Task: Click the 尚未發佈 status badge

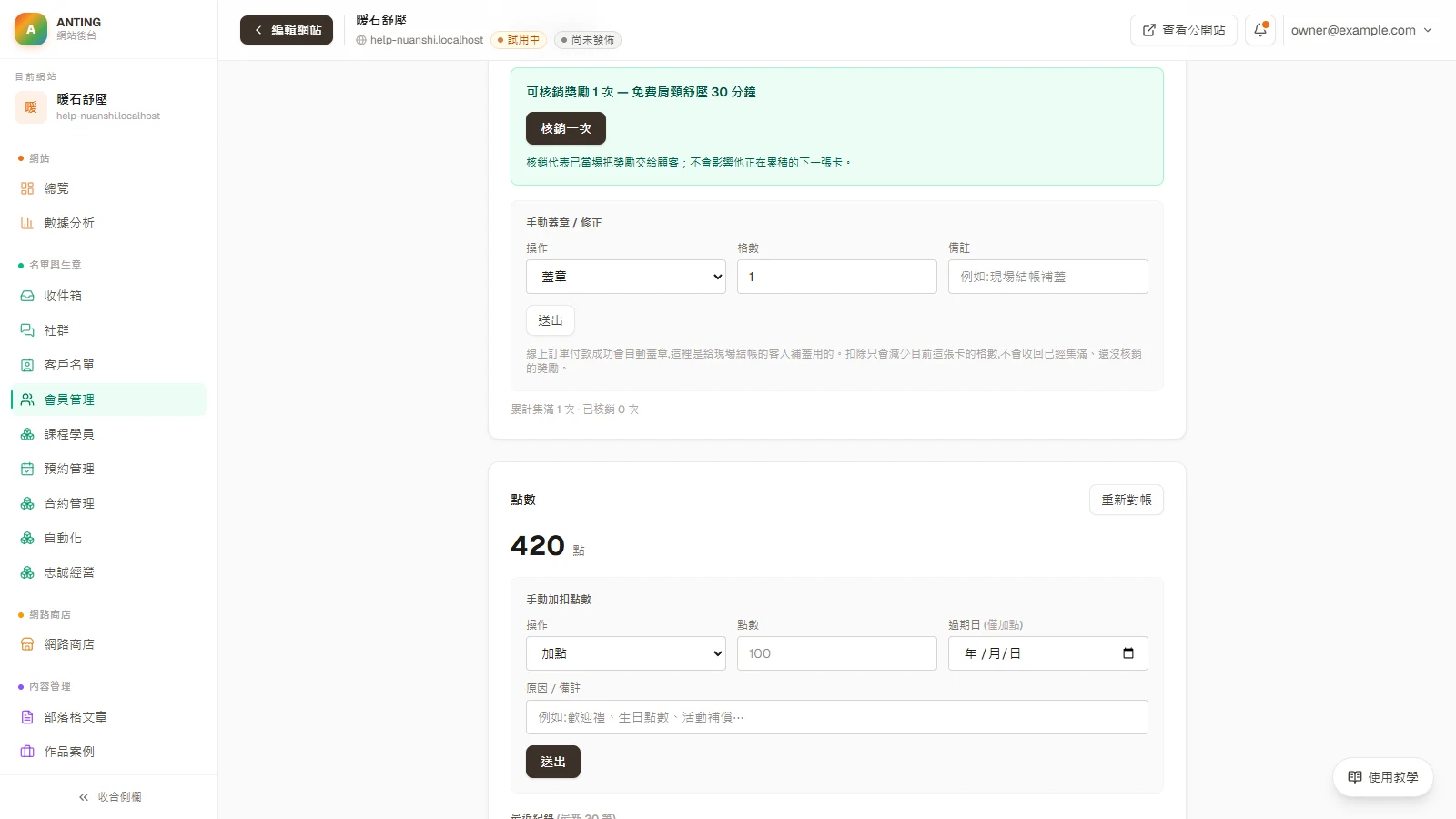Action: click(x=588, y=40)
